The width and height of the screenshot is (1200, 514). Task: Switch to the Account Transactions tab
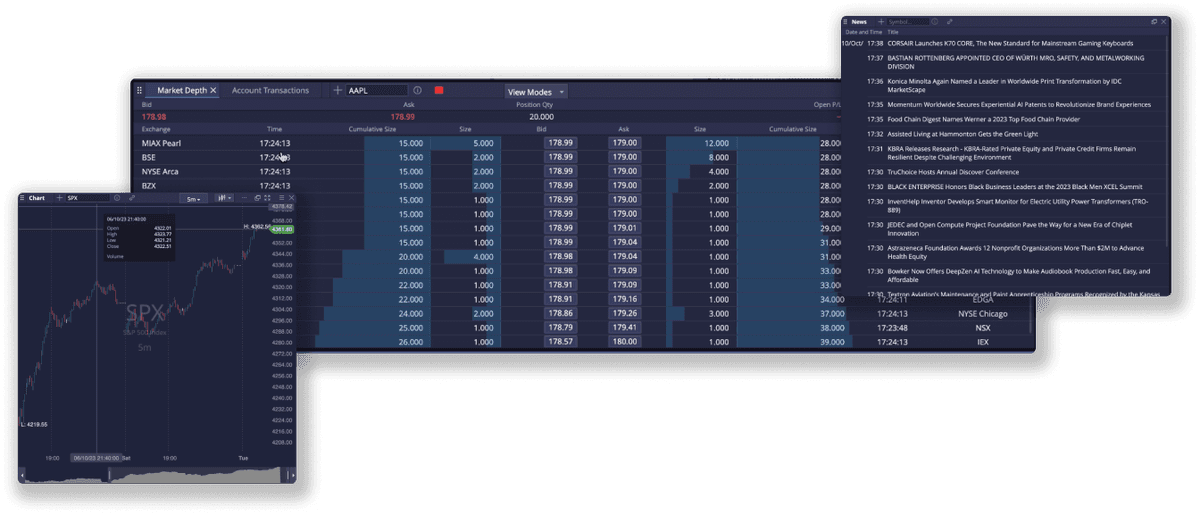(x=270, y=91)
